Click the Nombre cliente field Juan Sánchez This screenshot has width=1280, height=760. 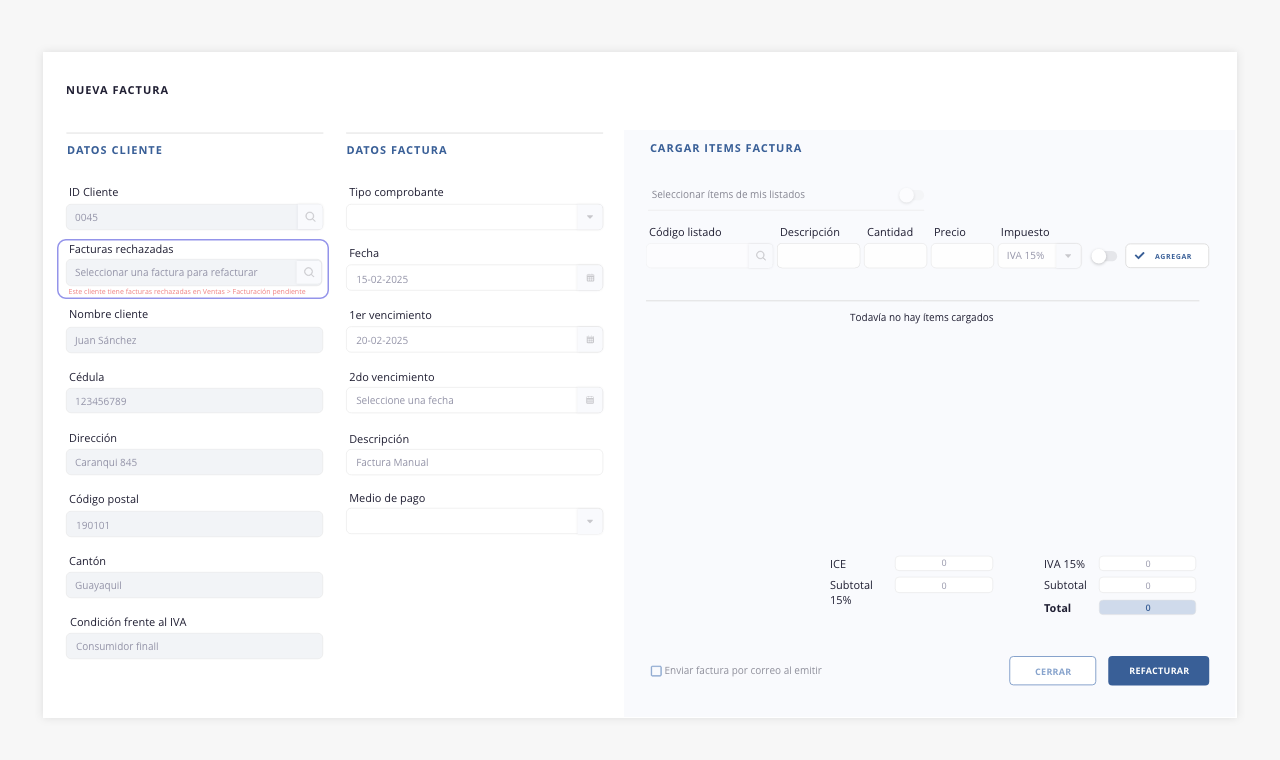point(195,340)
